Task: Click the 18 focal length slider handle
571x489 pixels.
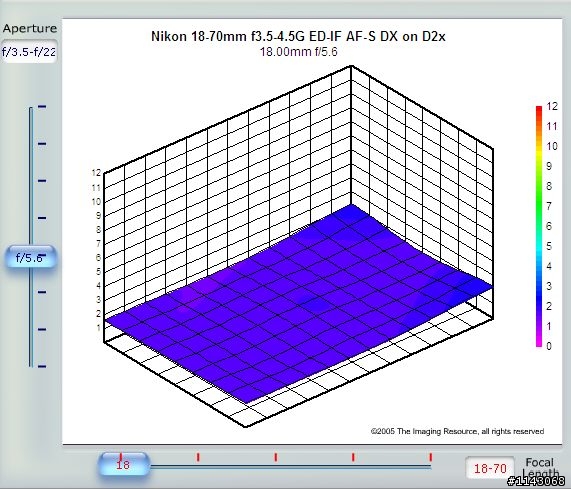Action: coord(123,464)
